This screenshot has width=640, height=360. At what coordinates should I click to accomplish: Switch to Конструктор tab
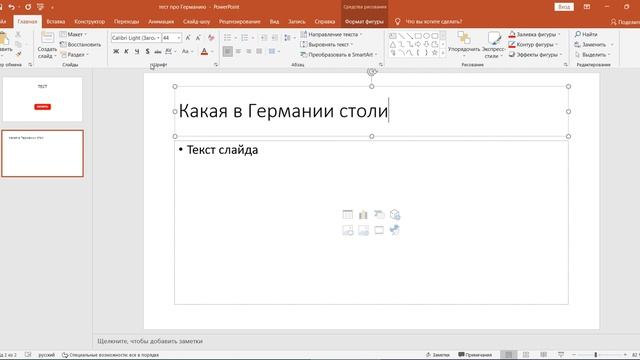coord(89,22)
